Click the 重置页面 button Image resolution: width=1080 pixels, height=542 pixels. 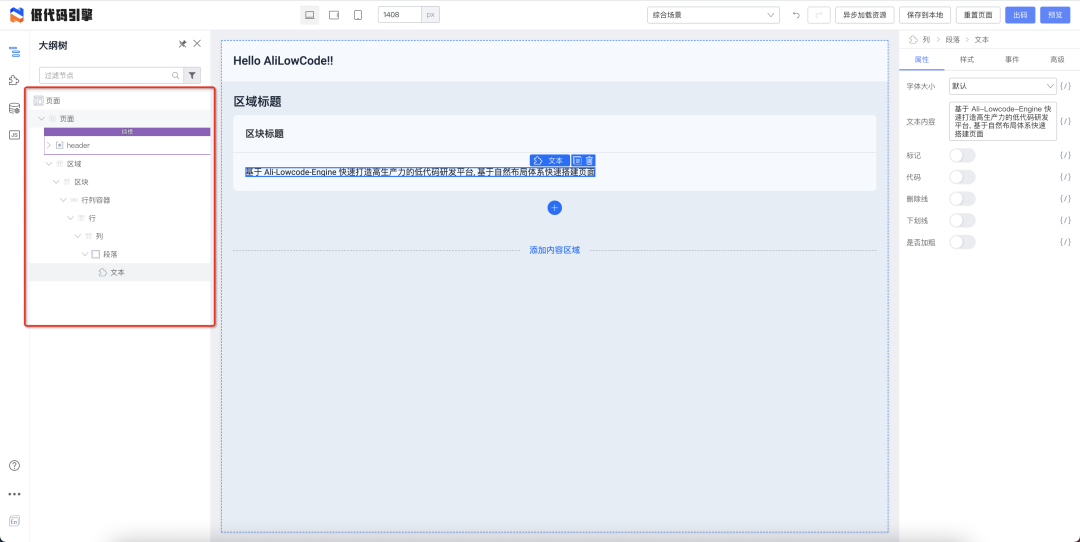pyautogui.click(x=978, y=15)
